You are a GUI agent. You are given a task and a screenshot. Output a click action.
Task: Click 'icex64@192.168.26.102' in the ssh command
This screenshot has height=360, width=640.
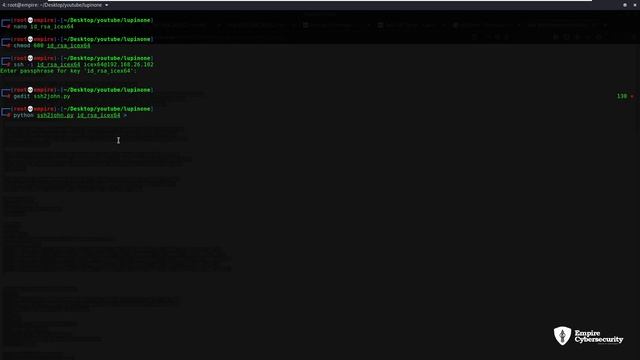point(118,64)
